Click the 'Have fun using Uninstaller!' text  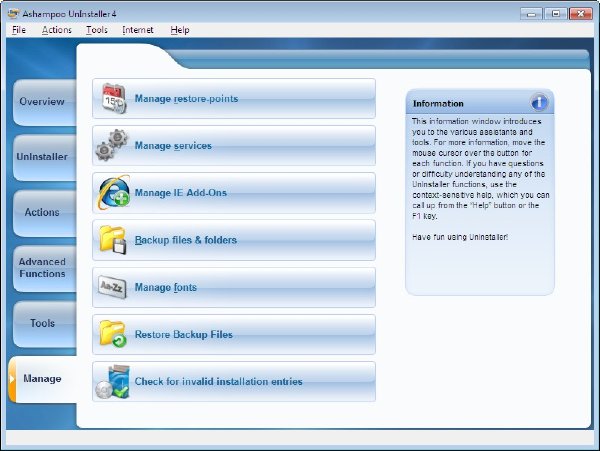(x=460, y=237)
